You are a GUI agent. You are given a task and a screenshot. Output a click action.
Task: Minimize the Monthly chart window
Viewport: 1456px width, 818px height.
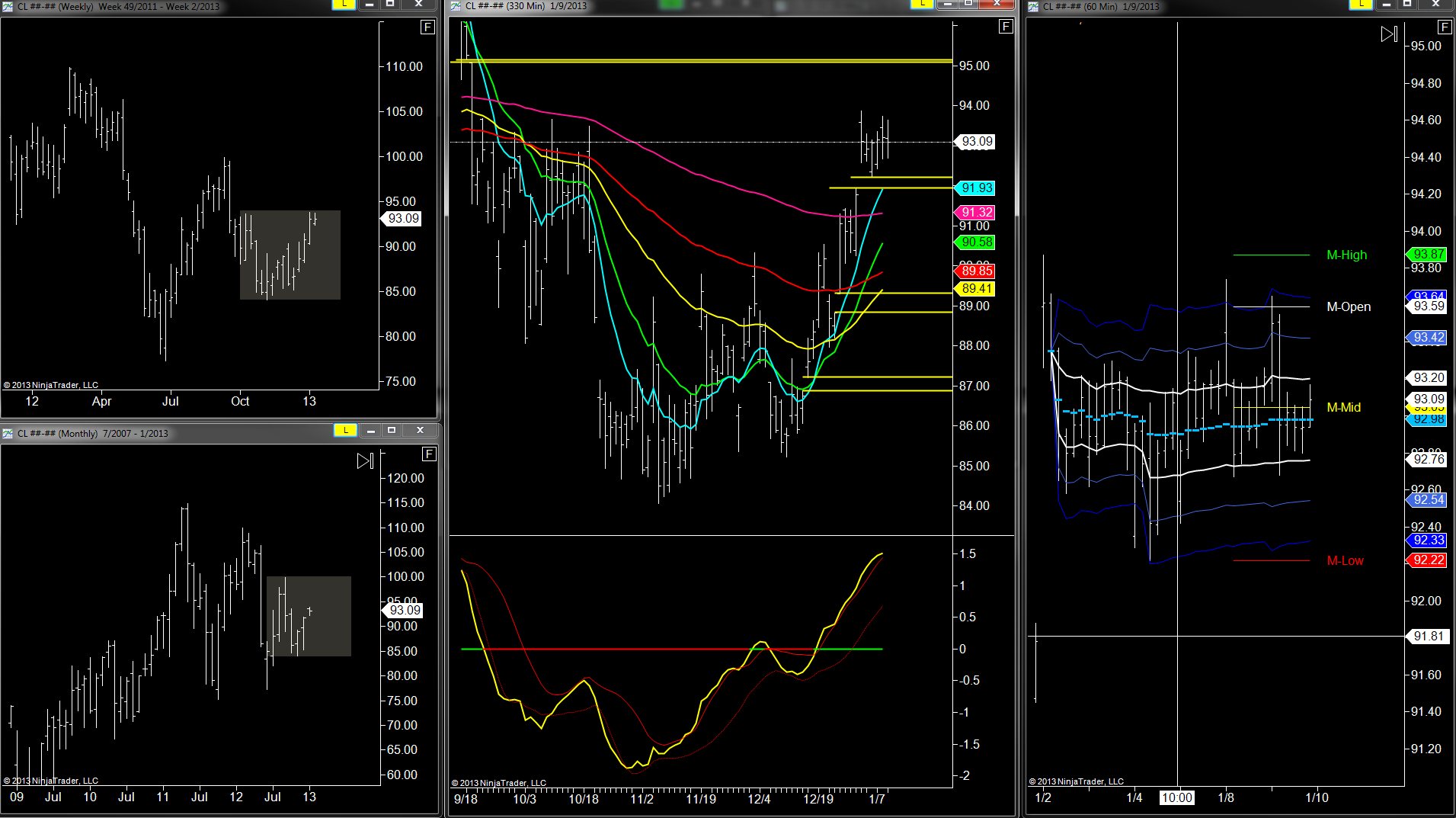[371, 431]
